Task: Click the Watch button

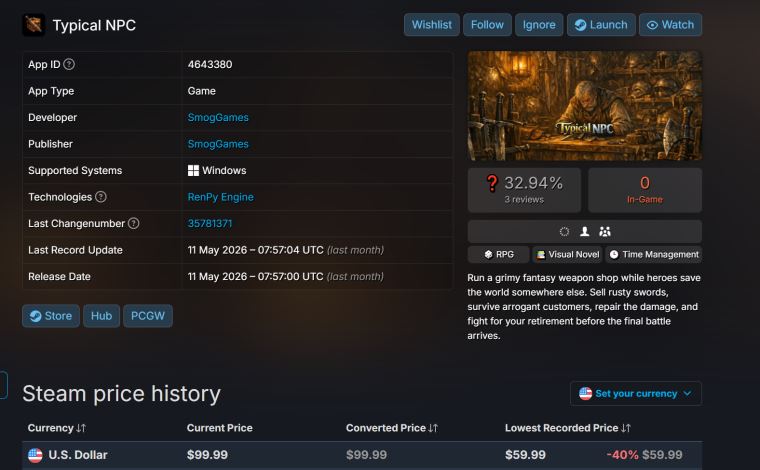Action: (670, 25)
